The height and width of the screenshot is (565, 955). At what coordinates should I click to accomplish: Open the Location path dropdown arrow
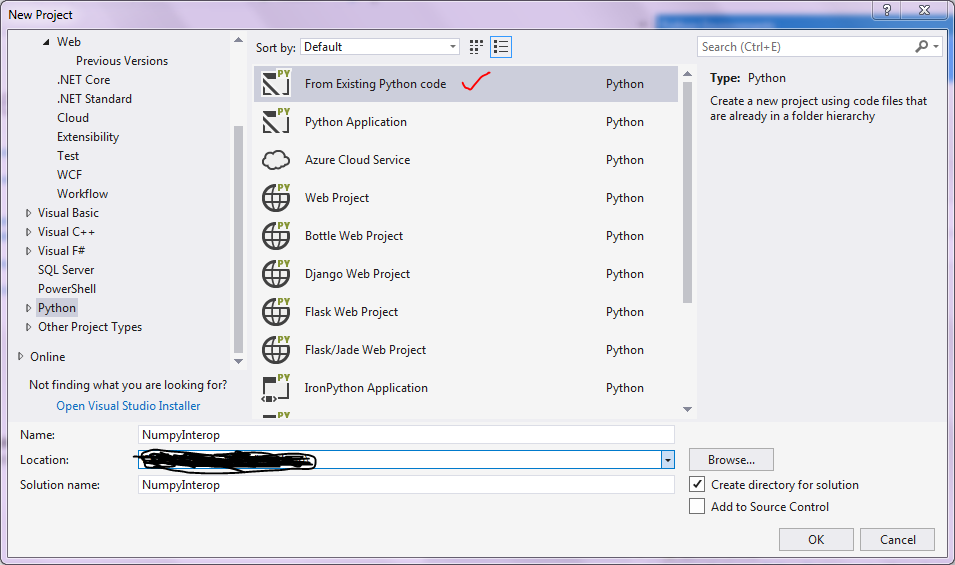[668, 460]
